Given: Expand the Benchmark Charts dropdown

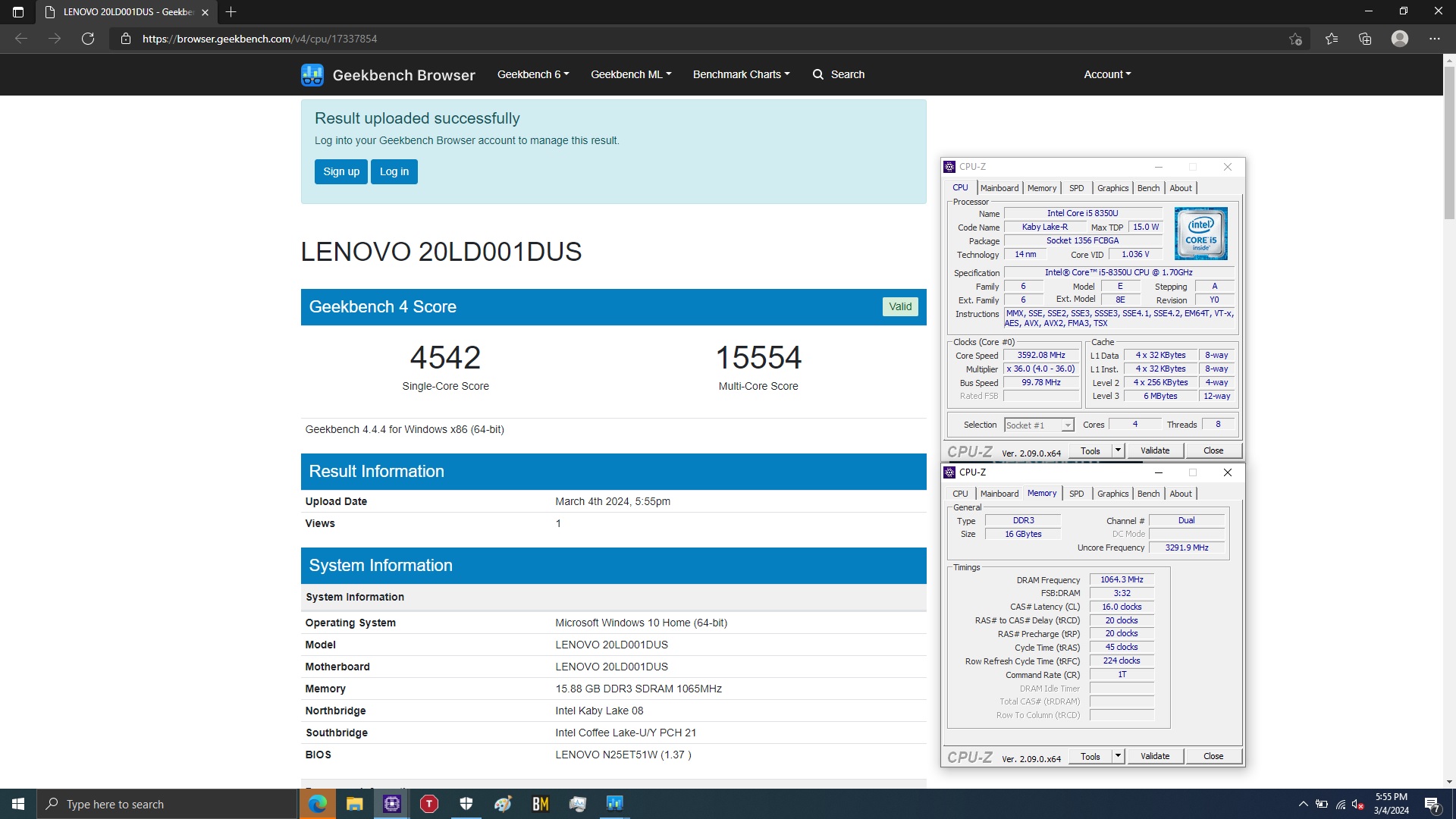Looking at the screenshot, I should [x=742, y=74].
